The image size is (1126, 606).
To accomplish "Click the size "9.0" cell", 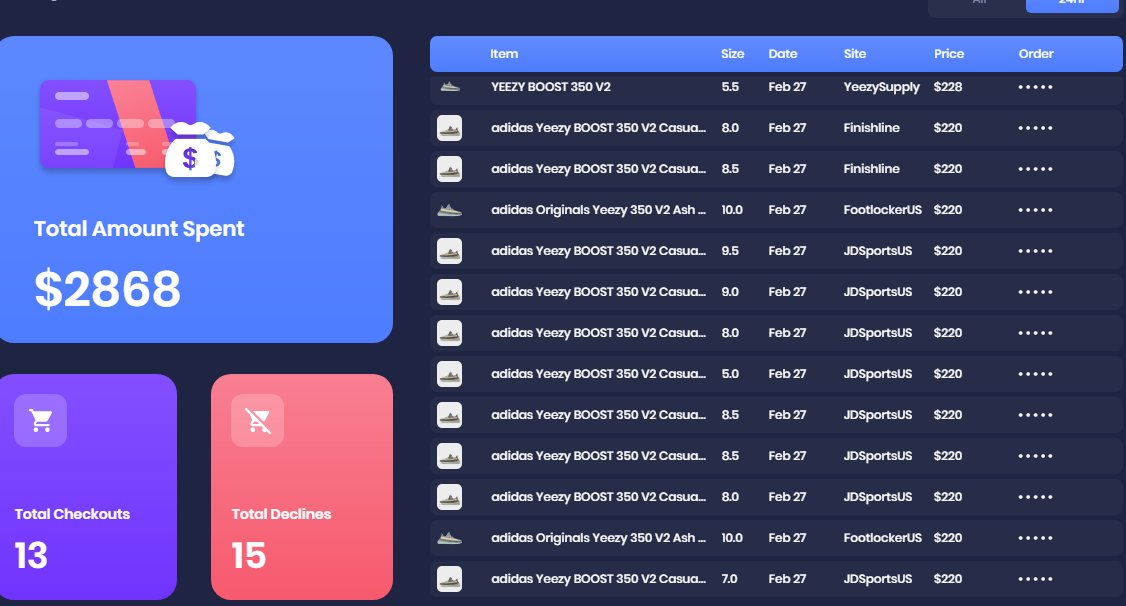I will pos(730,292).
